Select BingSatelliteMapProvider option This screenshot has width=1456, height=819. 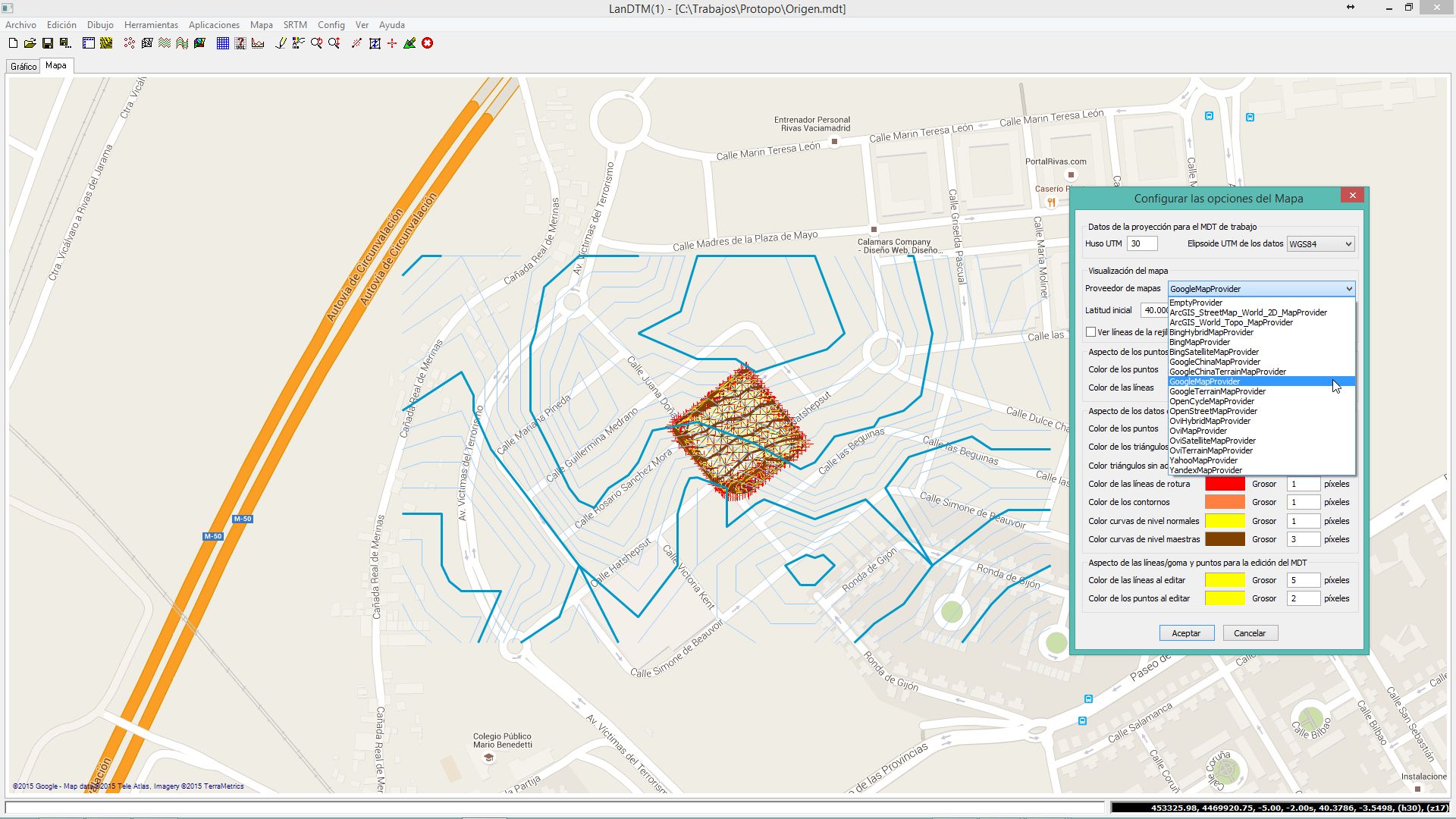coord(1261,352)
